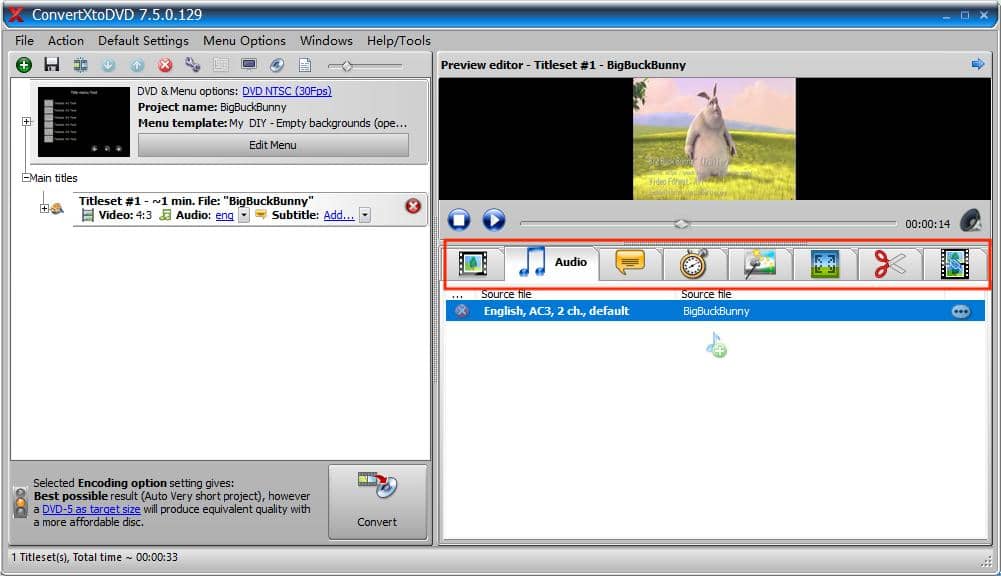Screen dimensions: 1001x576
Task: Open the Subtitle dropdown arrow
Action: coord(365,215)
